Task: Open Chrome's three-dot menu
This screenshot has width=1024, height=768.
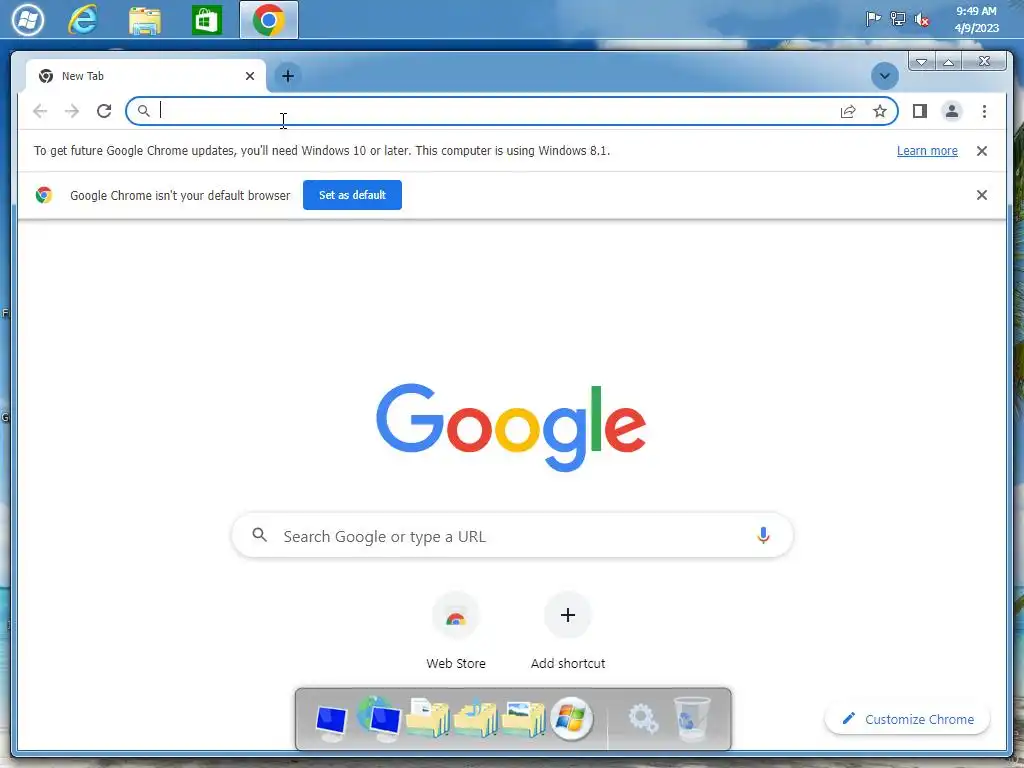Action: click(x=984, y=111)
